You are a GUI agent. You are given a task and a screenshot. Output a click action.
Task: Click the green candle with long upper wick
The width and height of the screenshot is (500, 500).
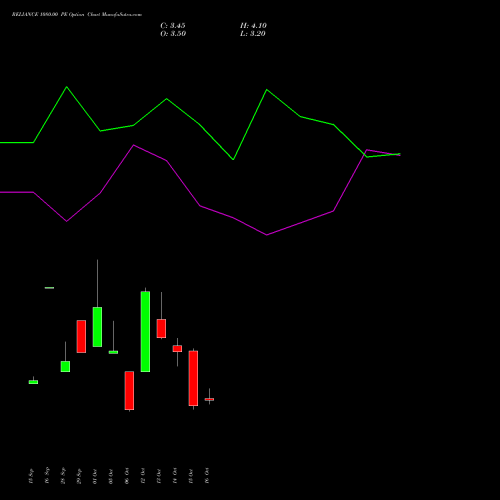(x=97, y=327)
